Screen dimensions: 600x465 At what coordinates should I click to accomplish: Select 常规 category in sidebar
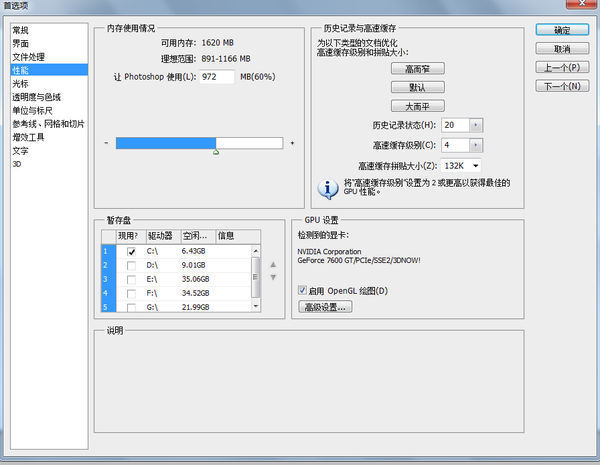[x=49, y=30]
